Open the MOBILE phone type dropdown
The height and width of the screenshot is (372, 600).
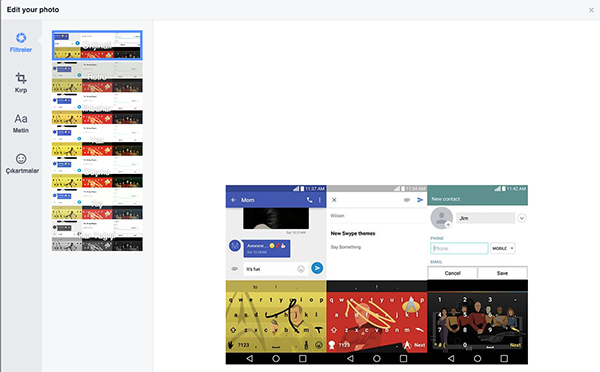pyautogui.click(x=502, y=248)
